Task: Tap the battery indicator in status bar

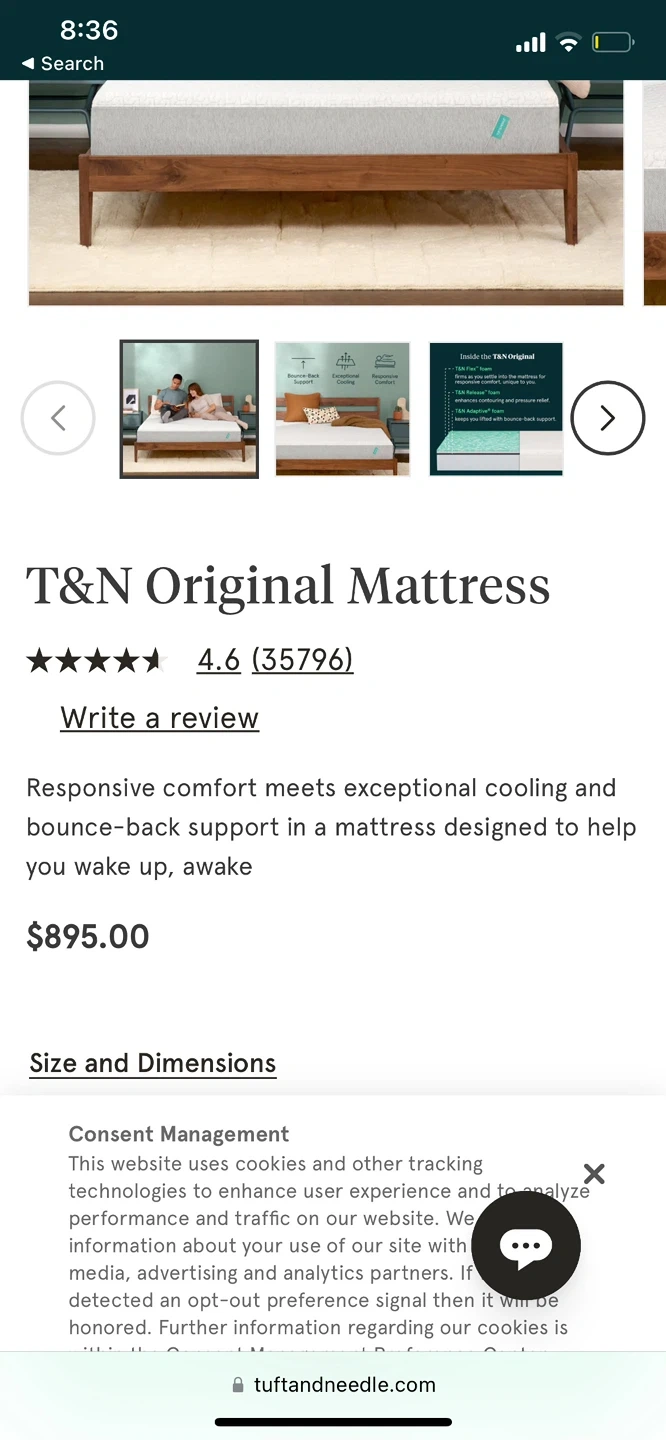Action: 613,43
